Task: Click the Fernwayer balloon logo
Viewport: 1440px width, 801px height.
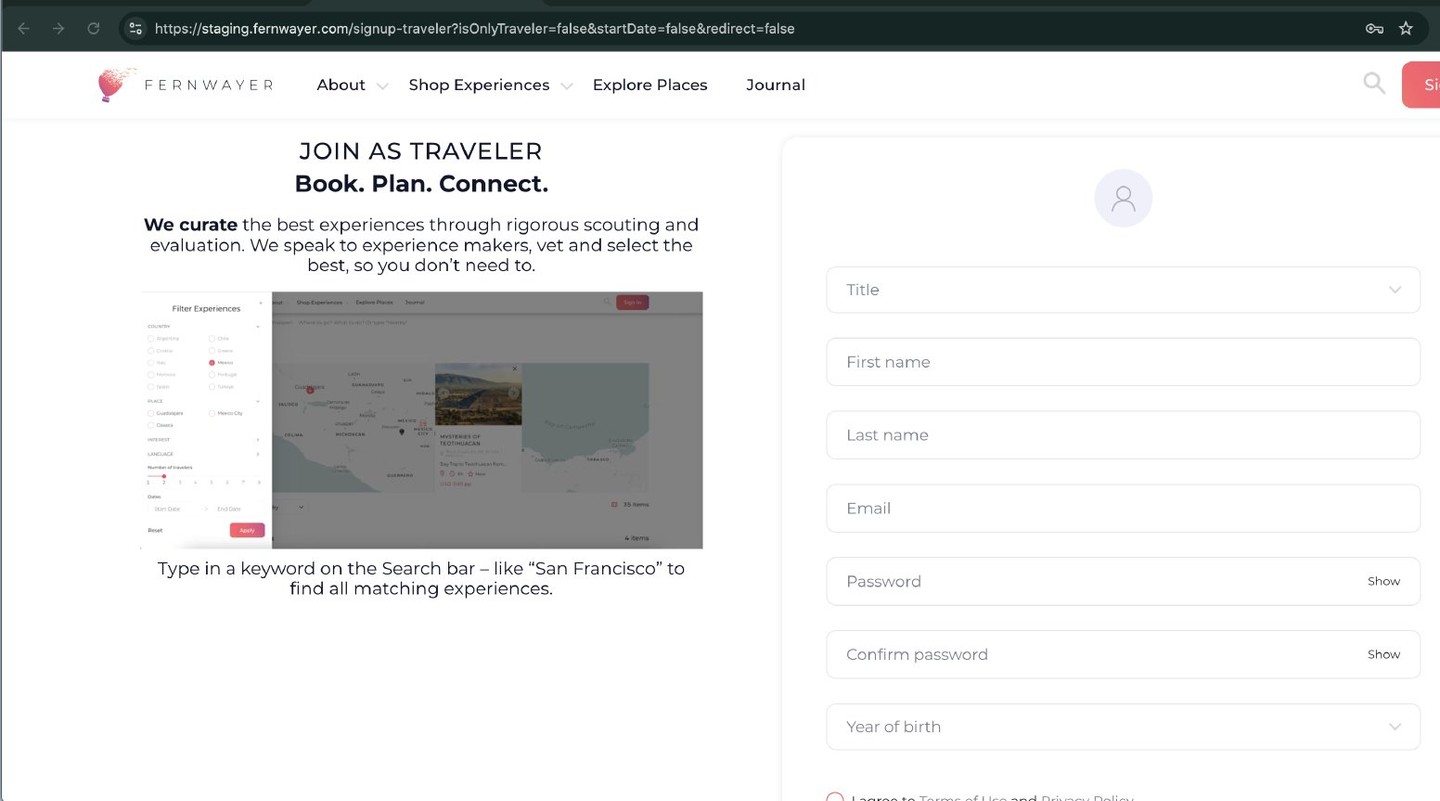Action: pyautogui.click(x=114, y=85)
